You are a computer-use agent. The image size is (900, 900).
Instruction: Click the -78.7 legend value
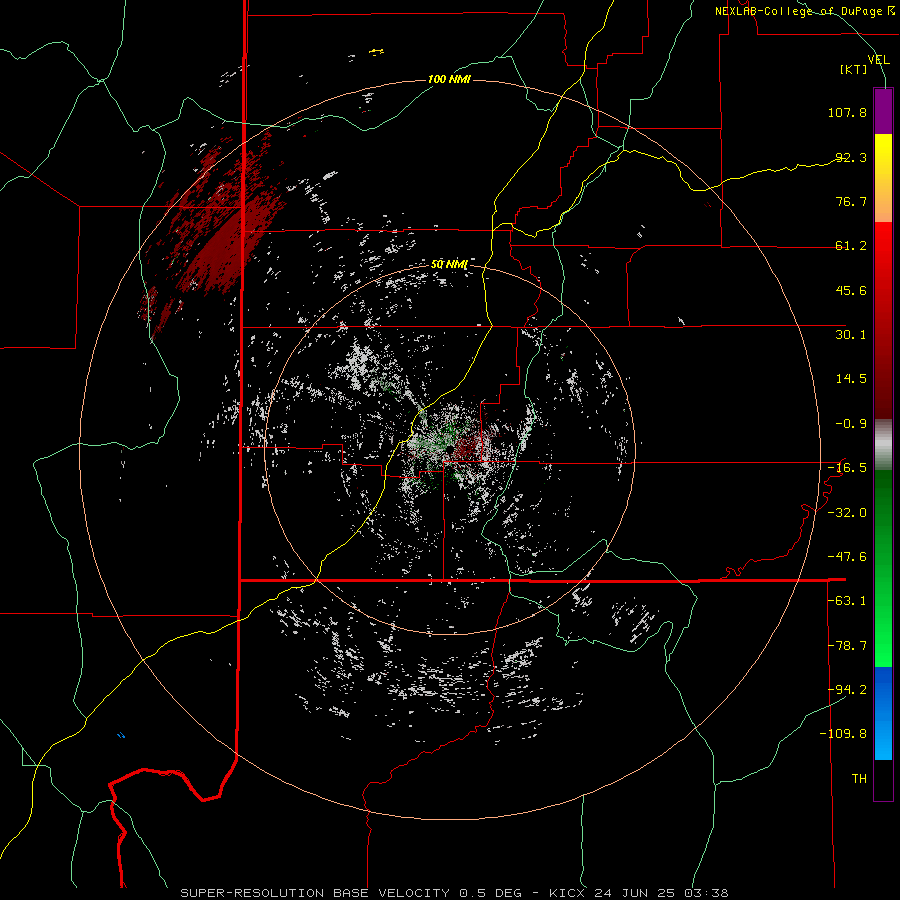point(847,646)
